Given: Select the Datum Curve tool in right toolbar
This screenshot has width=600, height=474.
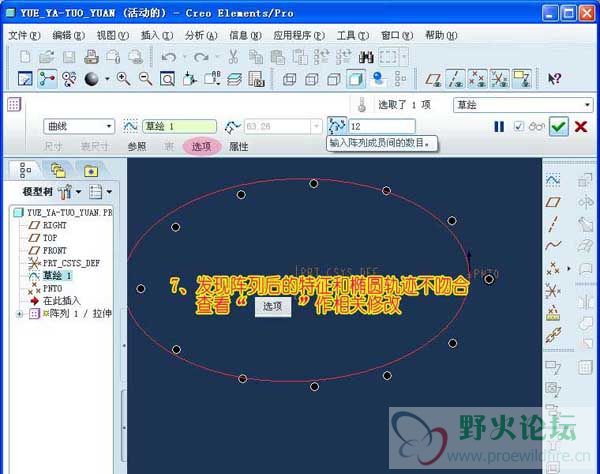Looking at the screenshot, I should 553,246.
